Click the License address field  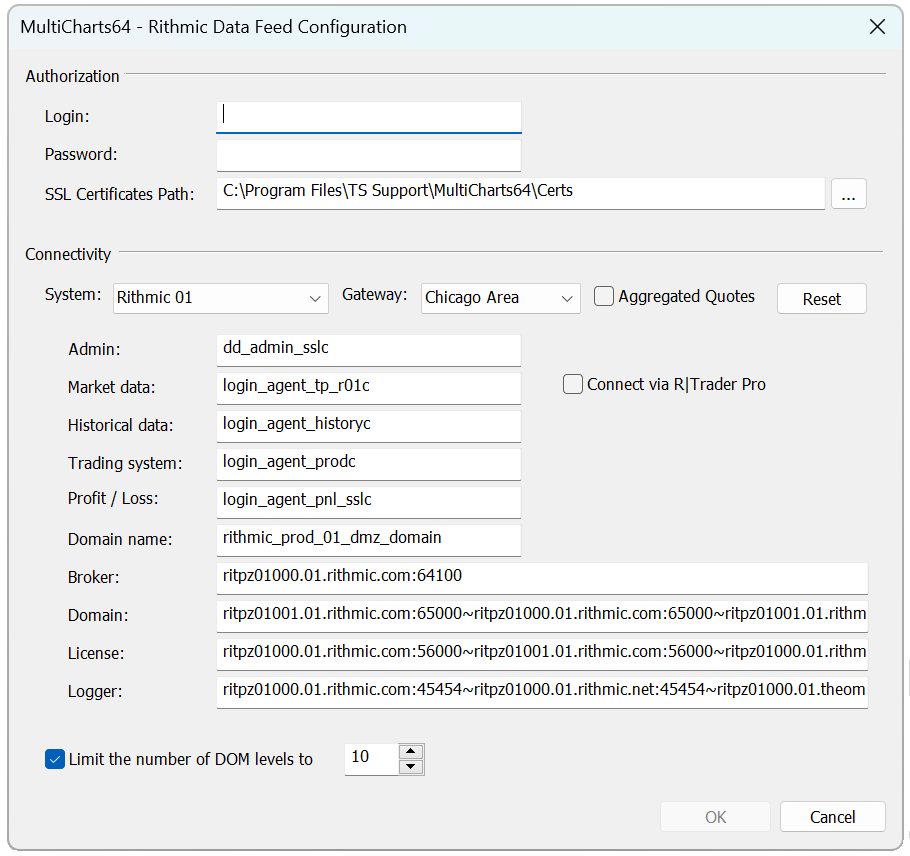(542, 654)
